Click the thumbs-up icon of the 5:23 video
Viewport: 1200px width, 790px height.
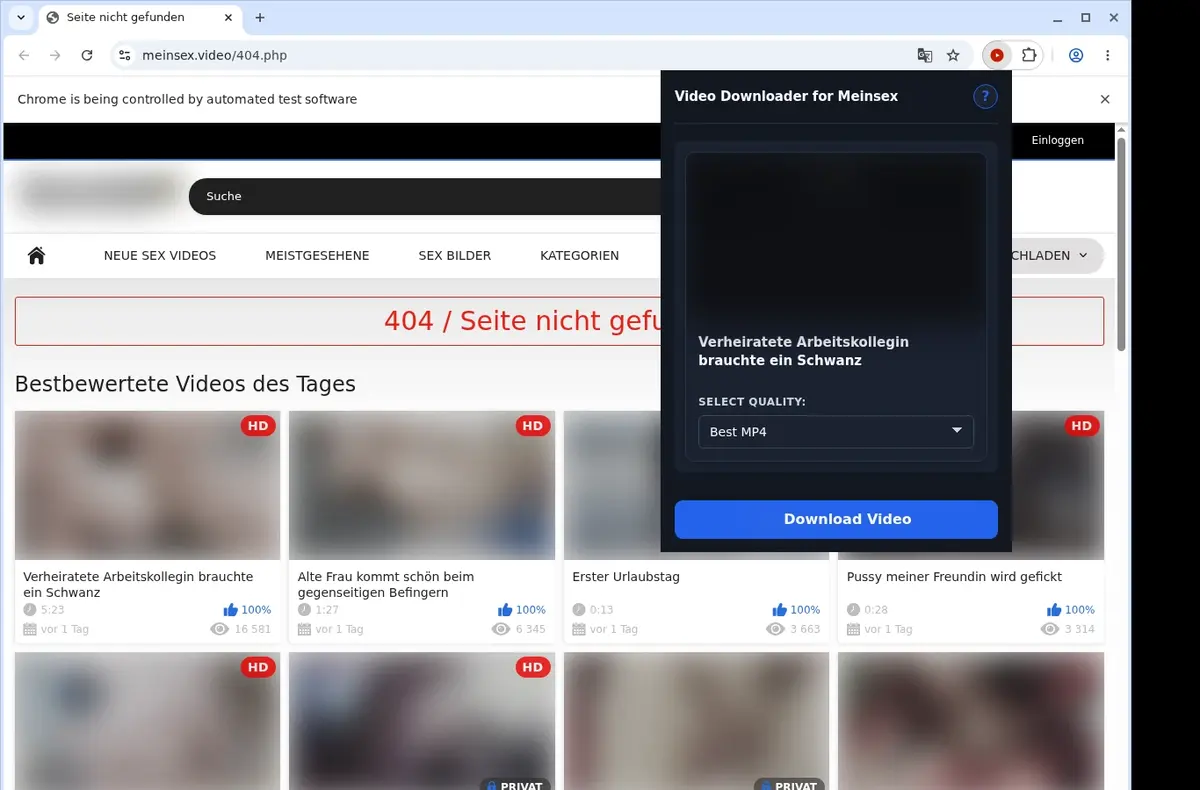click(231, 610)
